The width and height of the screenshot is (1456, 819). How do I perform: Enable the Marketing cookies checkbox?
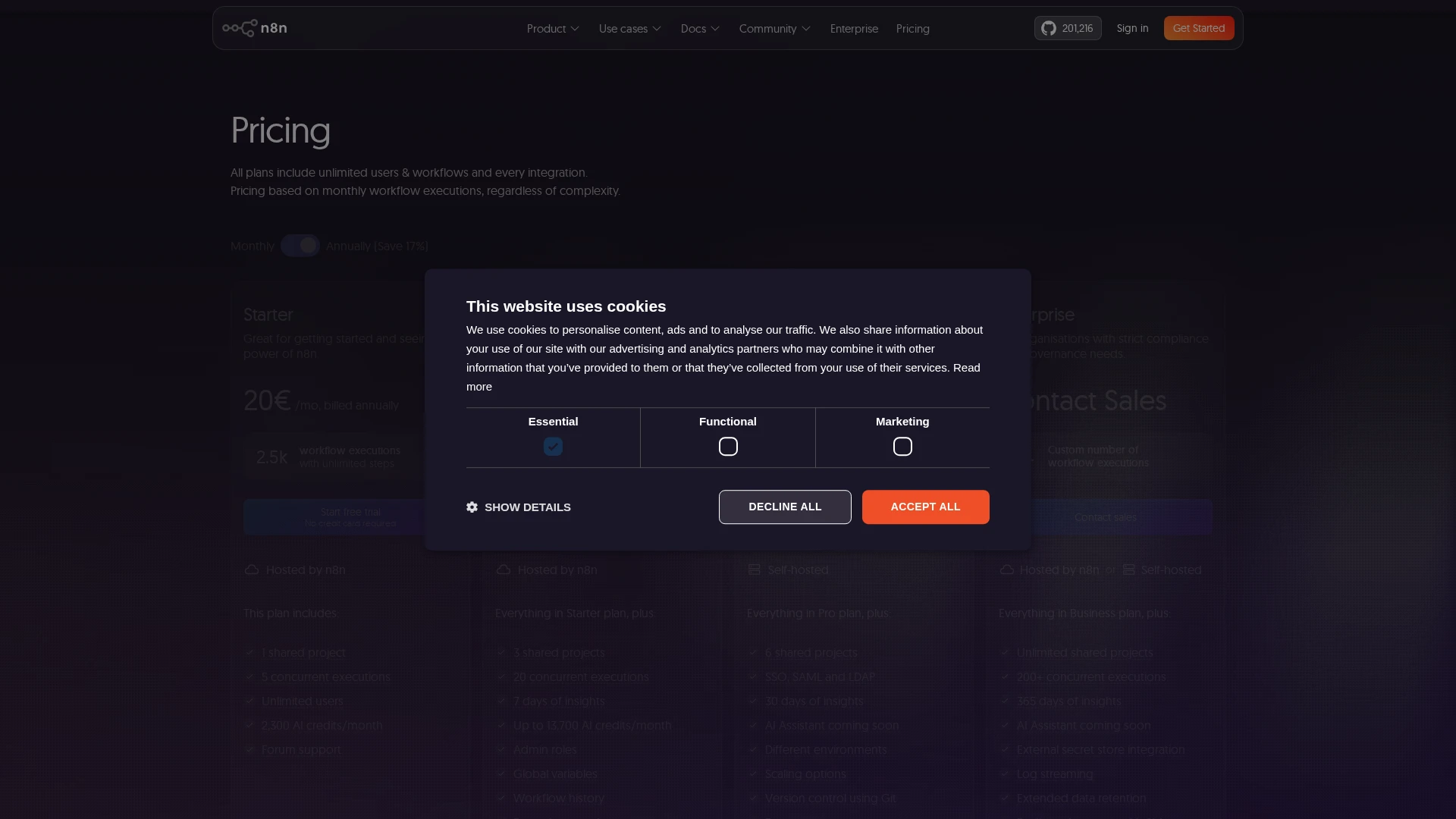pos(902,447)
